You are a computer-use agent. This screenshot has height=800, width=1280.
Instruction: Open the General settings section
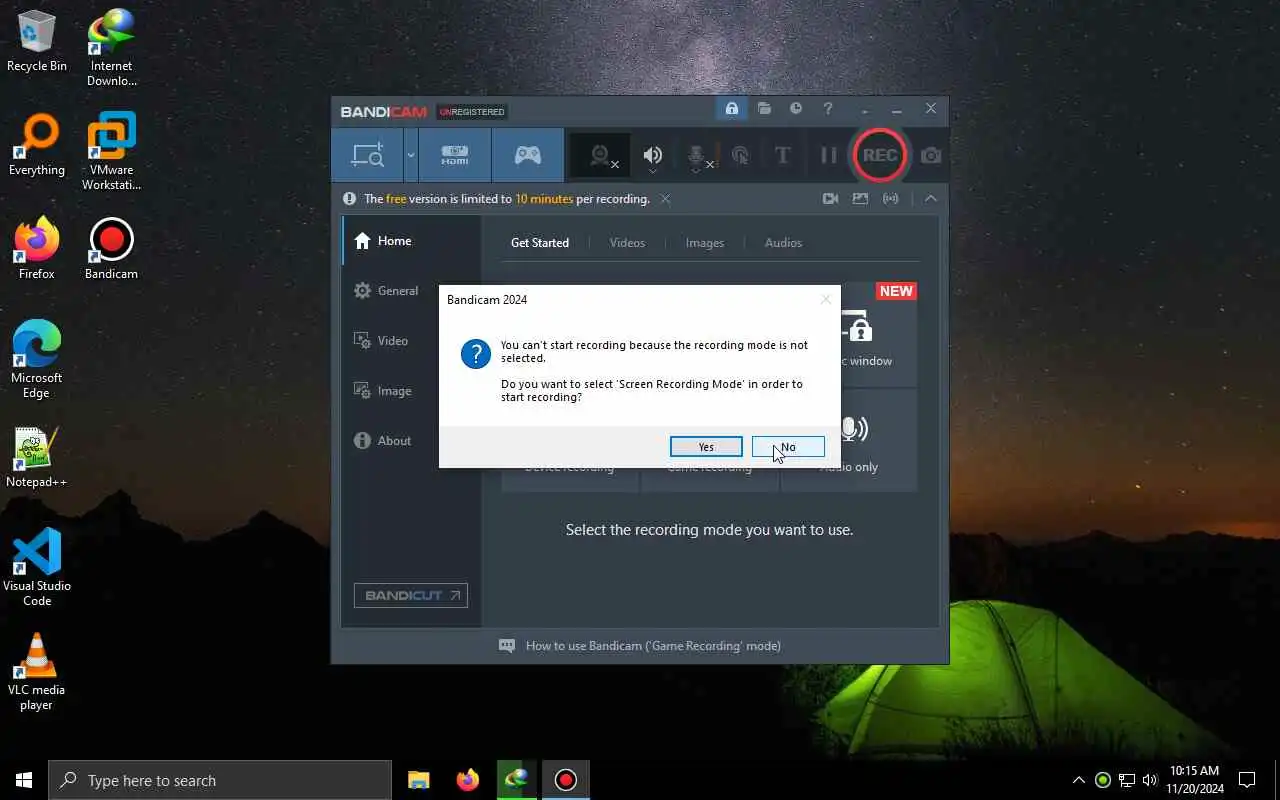(411, 291)
